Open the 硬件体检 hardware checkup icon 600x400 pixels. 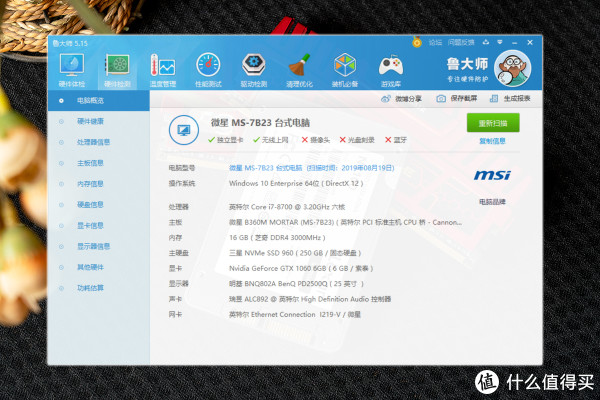[72, 70]
